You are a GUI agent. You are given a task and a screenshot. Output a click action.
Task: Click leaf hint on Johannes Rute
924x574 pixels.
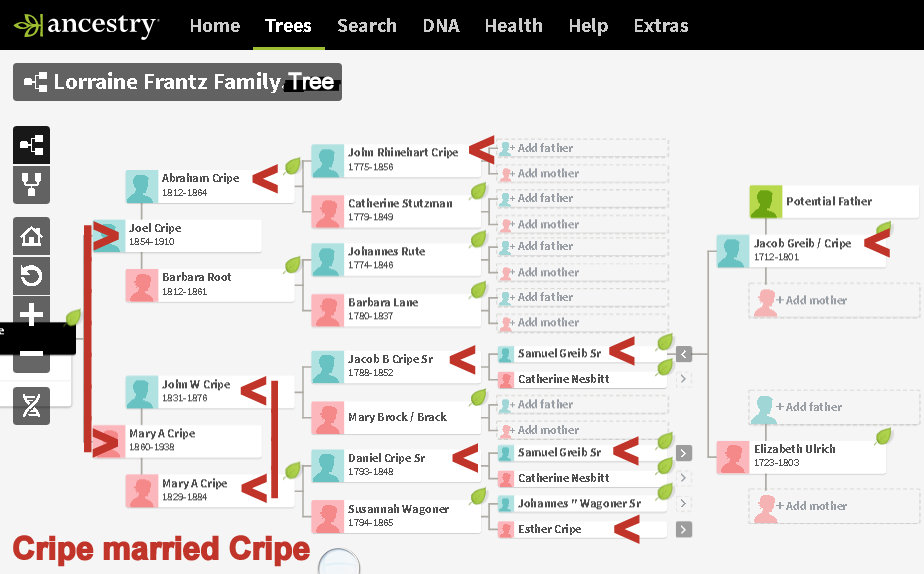coord(478,239)
